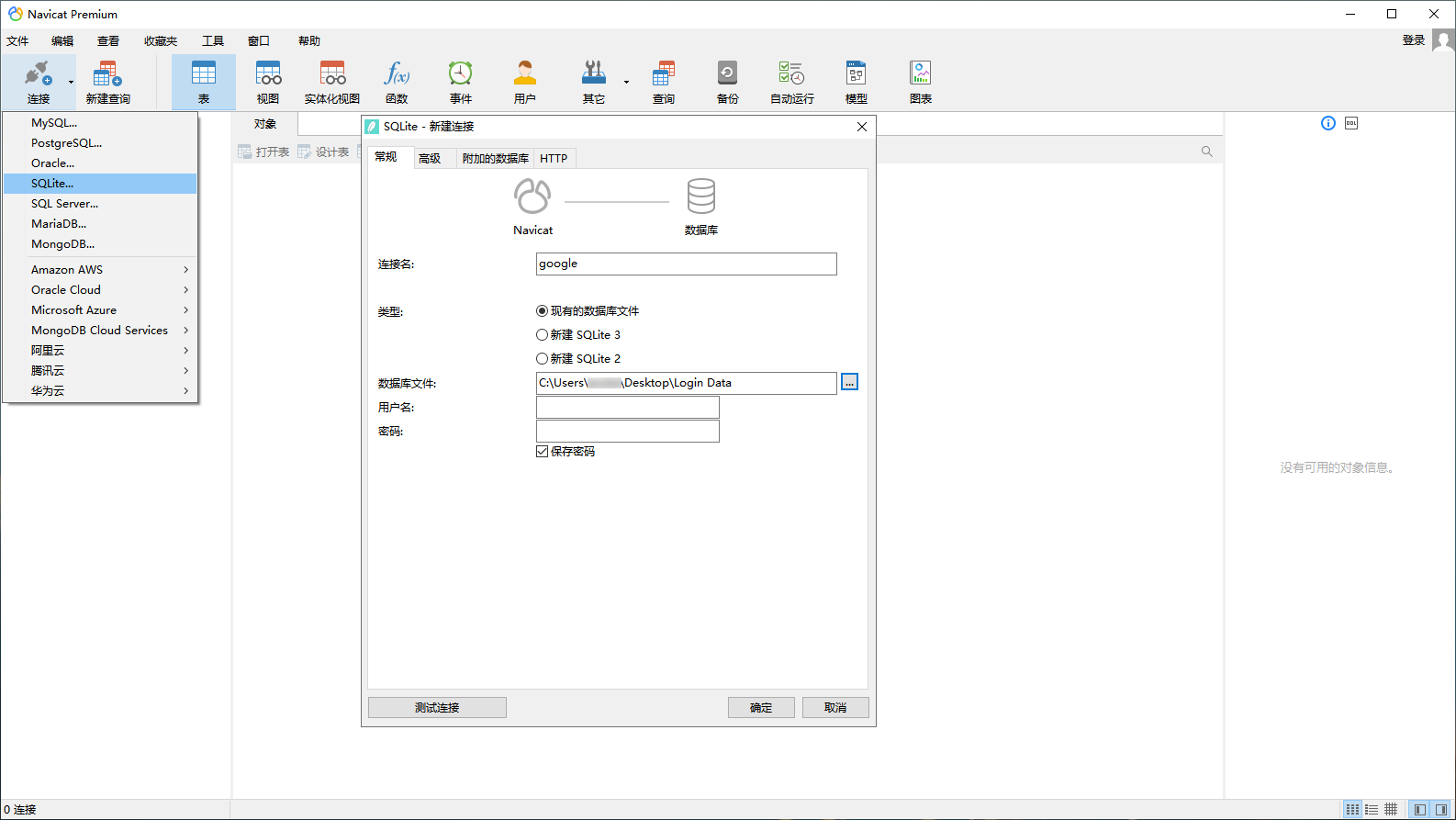Select the Table toolbar icon
The width and height of the screenshot is (1456, 820).
pos(204,83)
